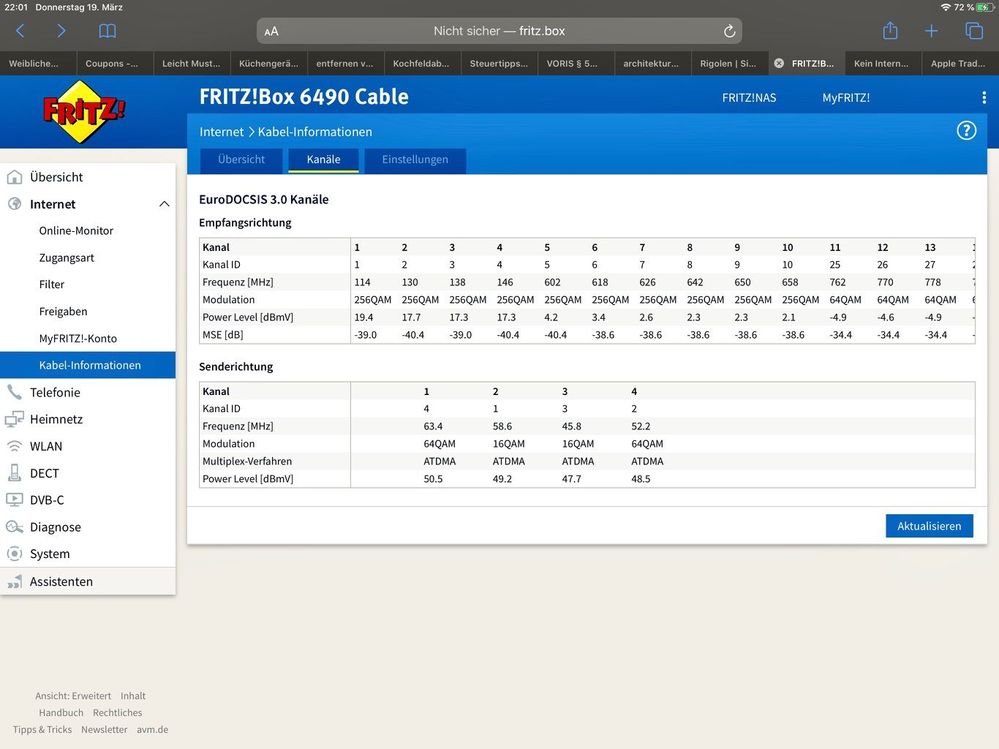Click the DVB-C television icon
Image resolution: width=999 pixels, height=749 pixels.
(14, 500)
